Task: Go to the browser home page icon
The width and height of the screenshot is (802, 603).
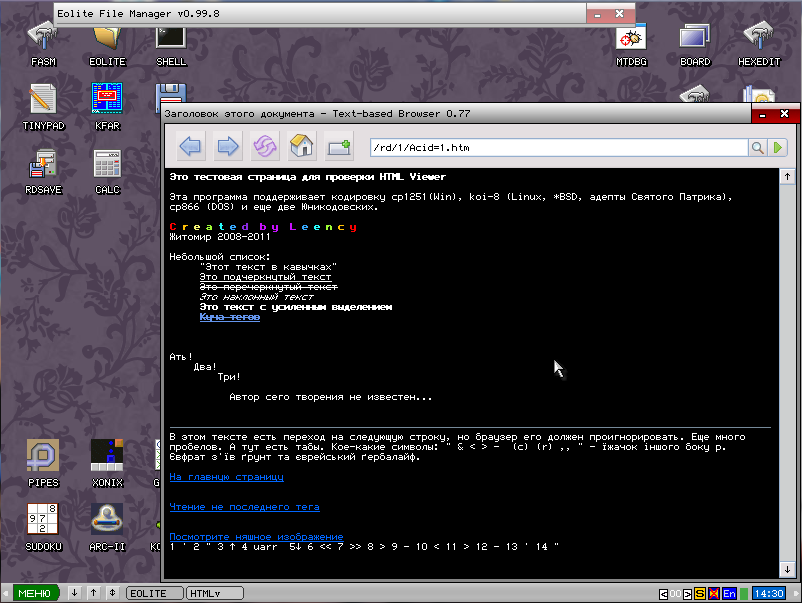Action: [301, 148]
